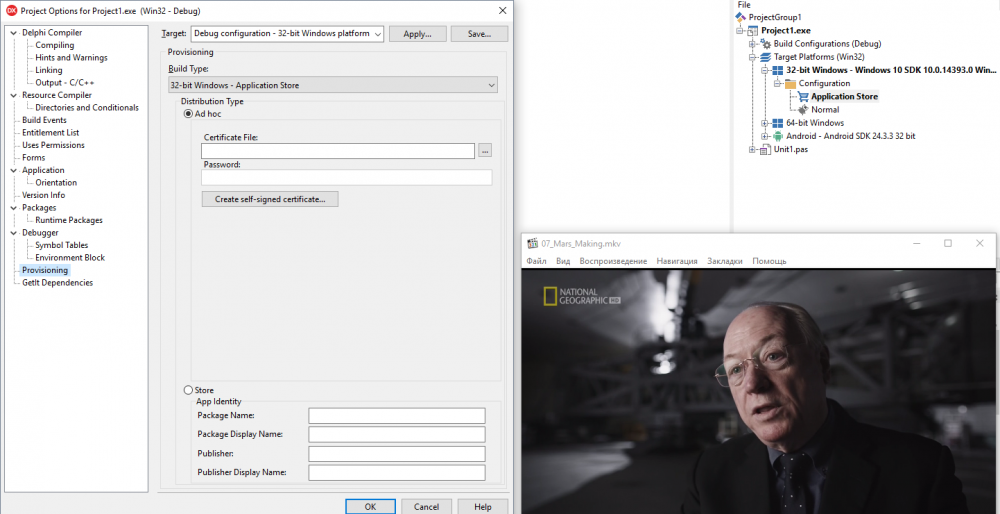Click Application Store cart icon
The width and height of the screenshot is (1000, 514).
point(803,97)
